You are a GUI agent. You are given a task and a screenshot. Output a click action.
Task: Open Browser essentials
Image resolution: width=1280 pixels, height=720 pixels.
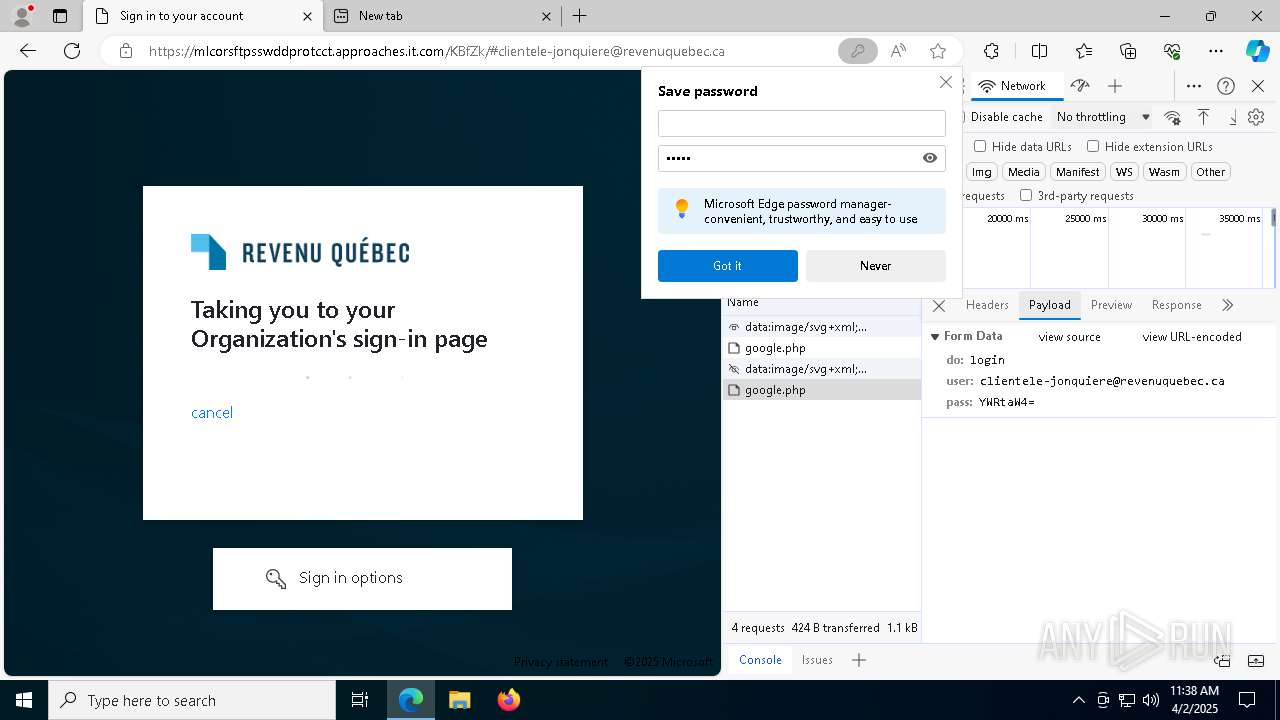coord(1172,51)
